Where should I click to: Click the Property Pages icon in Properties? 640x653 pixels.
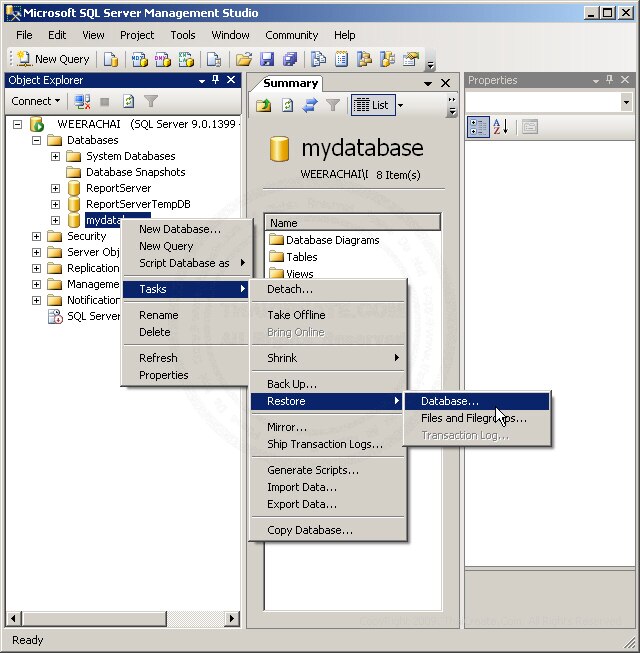click(x=530, y=127)
